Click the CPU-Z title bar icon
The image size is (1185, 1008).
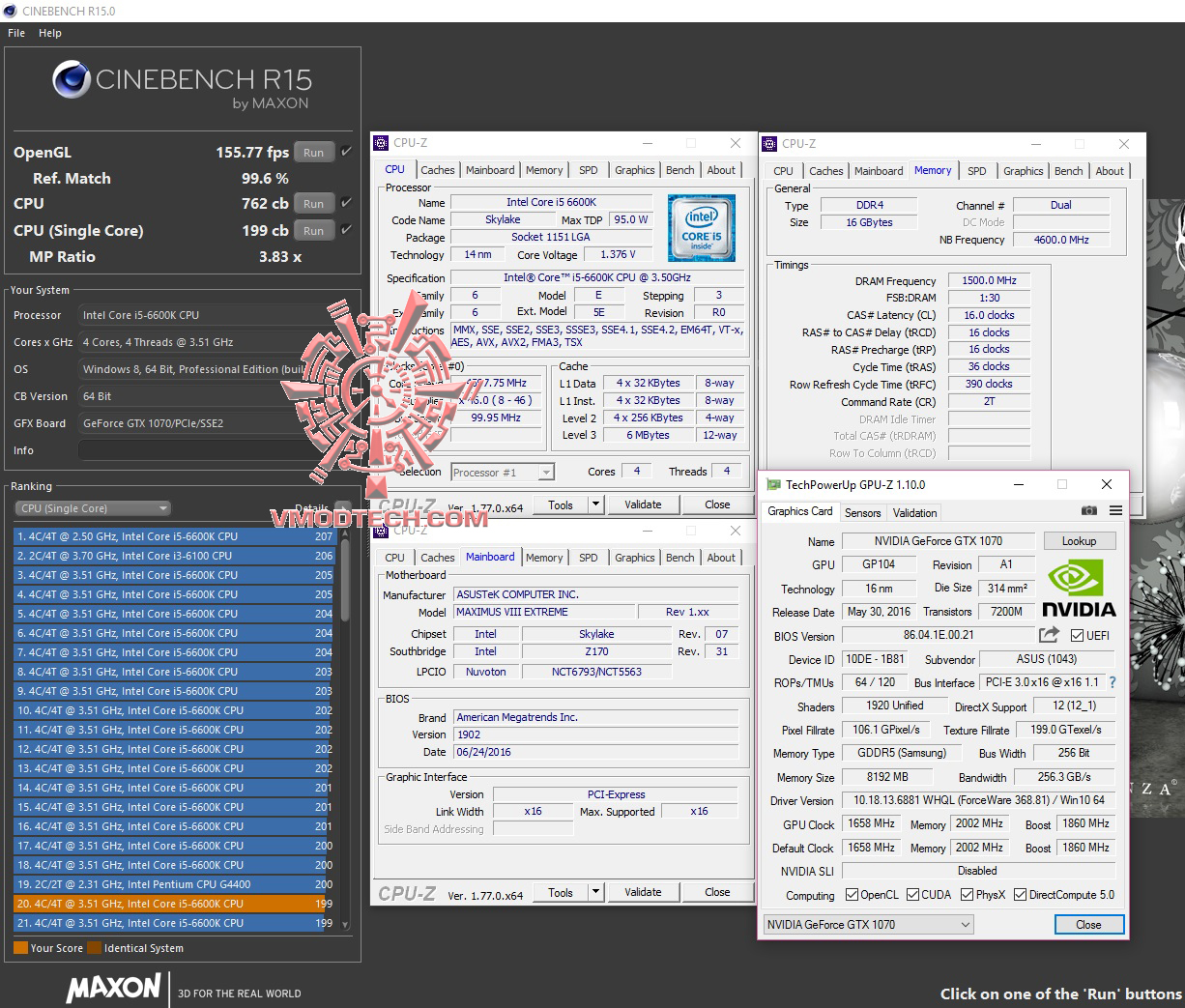[381, 142]
